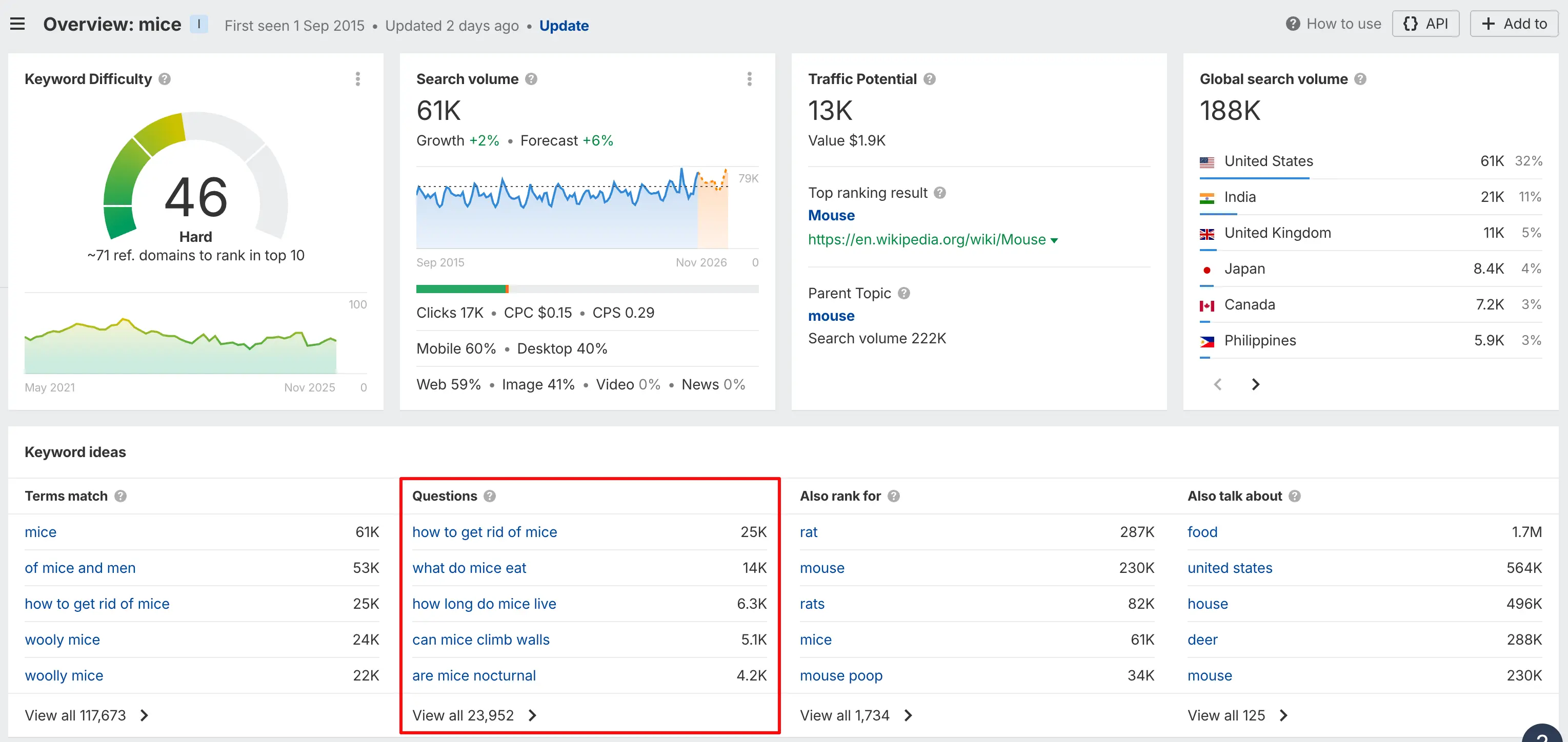Click the United States flag icon
Viewport: 1568px width, 742px height.
[1207, 162]
